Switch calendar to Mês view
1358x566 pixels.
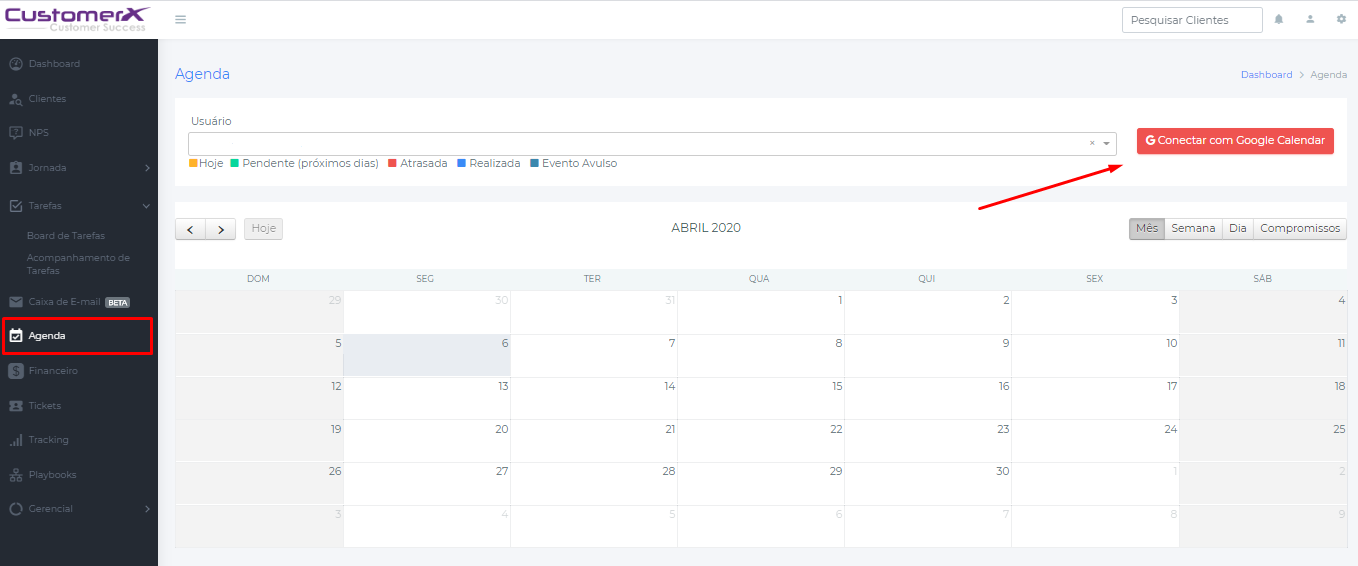tap(1147, 228)
